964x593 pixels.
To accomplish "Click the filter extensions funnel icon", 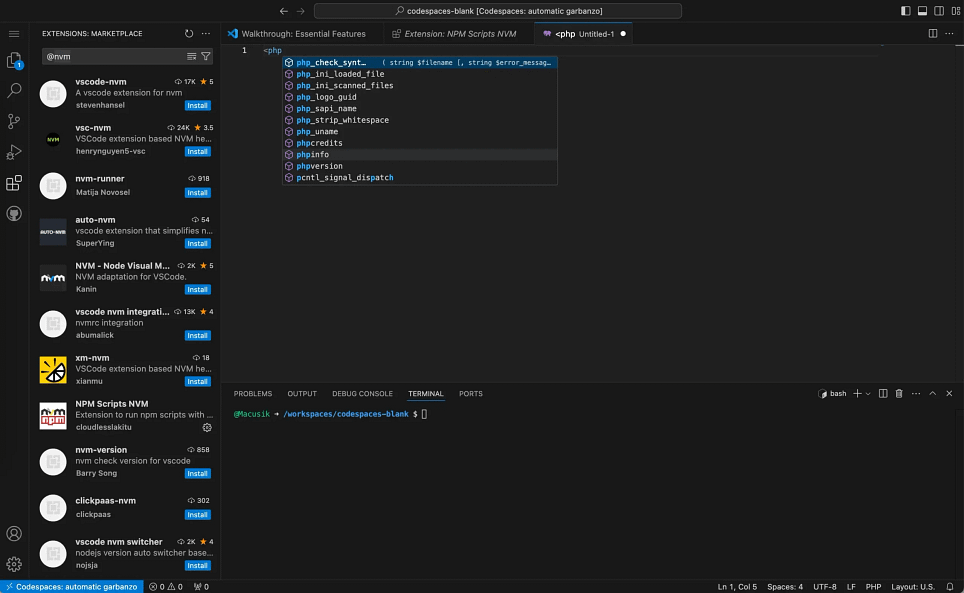I will point(205,57).
